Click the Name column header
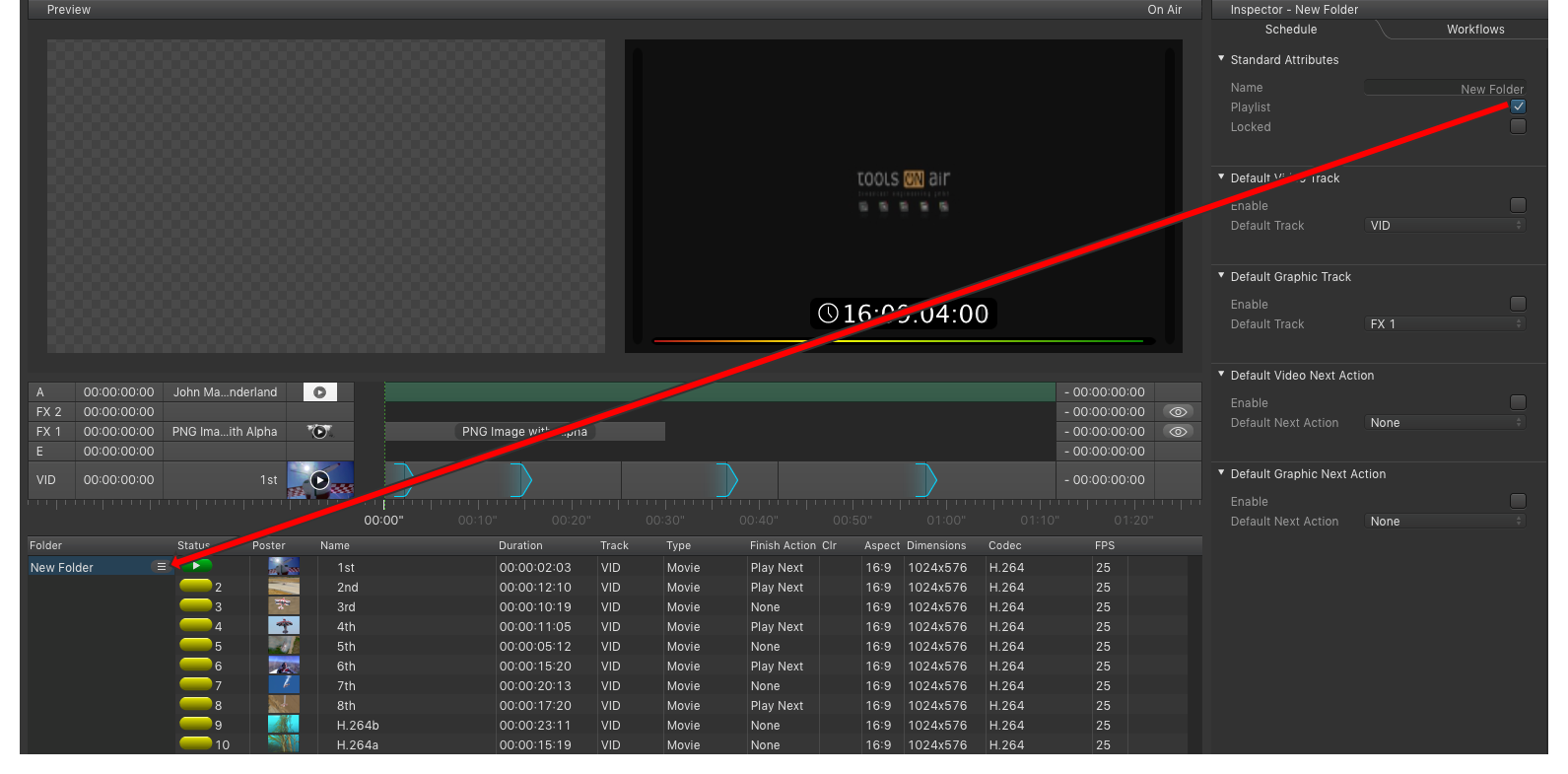 click(x=335, y=545)
